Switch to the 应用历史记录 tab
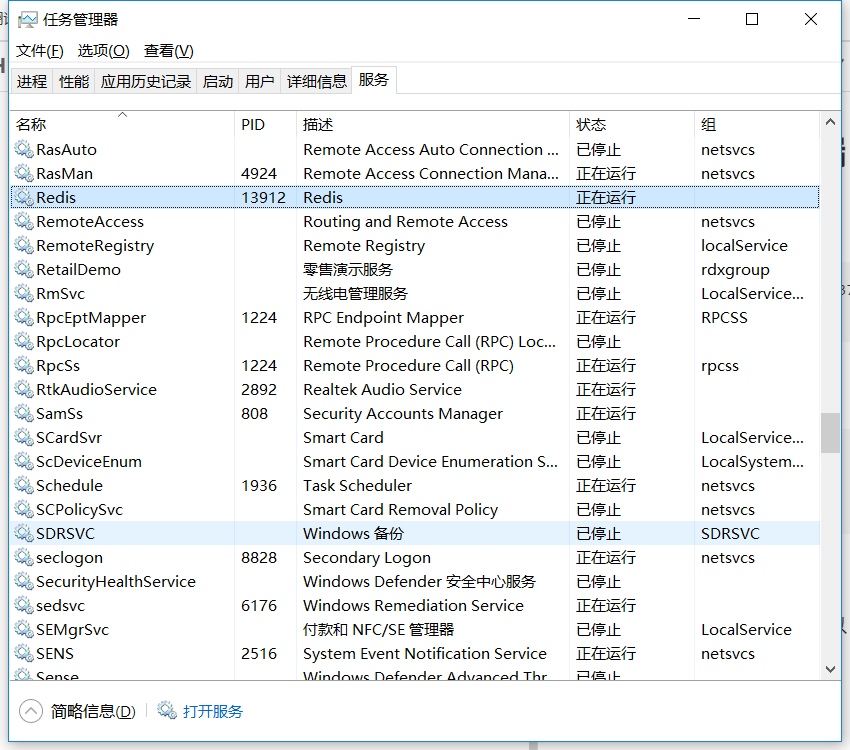The height and width of the screenshot is (750, 850). pyautogui.click(x=146, y=81)
